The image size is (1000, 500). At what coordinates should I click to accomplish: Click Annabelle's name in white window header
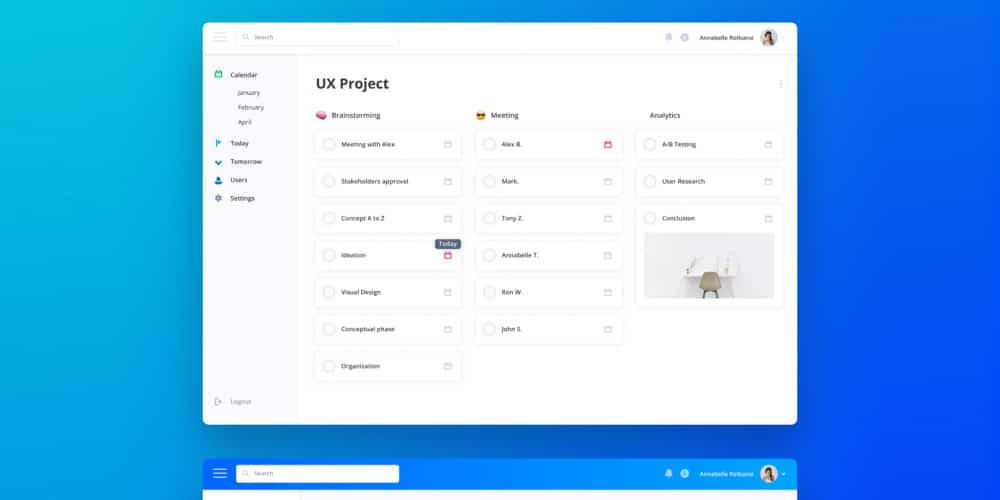coord(726,38)
